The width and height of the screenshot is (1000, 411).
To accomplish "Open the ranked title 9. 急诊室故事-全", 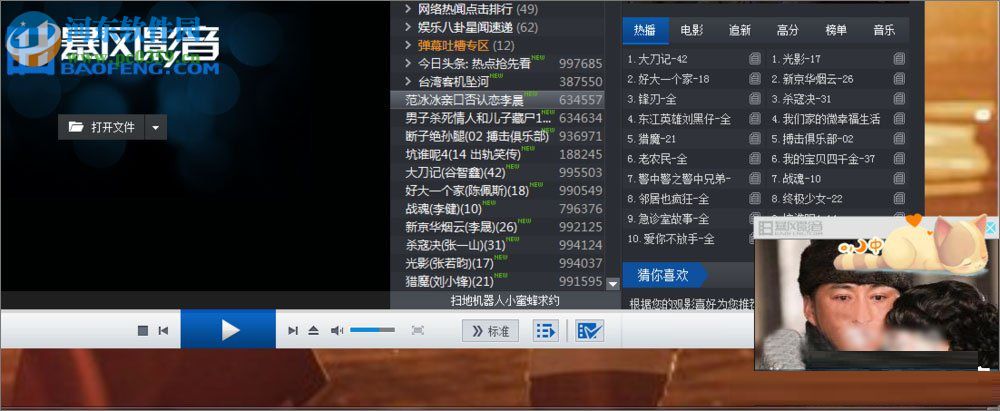I will pyautogui.click(x=668, y=219).
